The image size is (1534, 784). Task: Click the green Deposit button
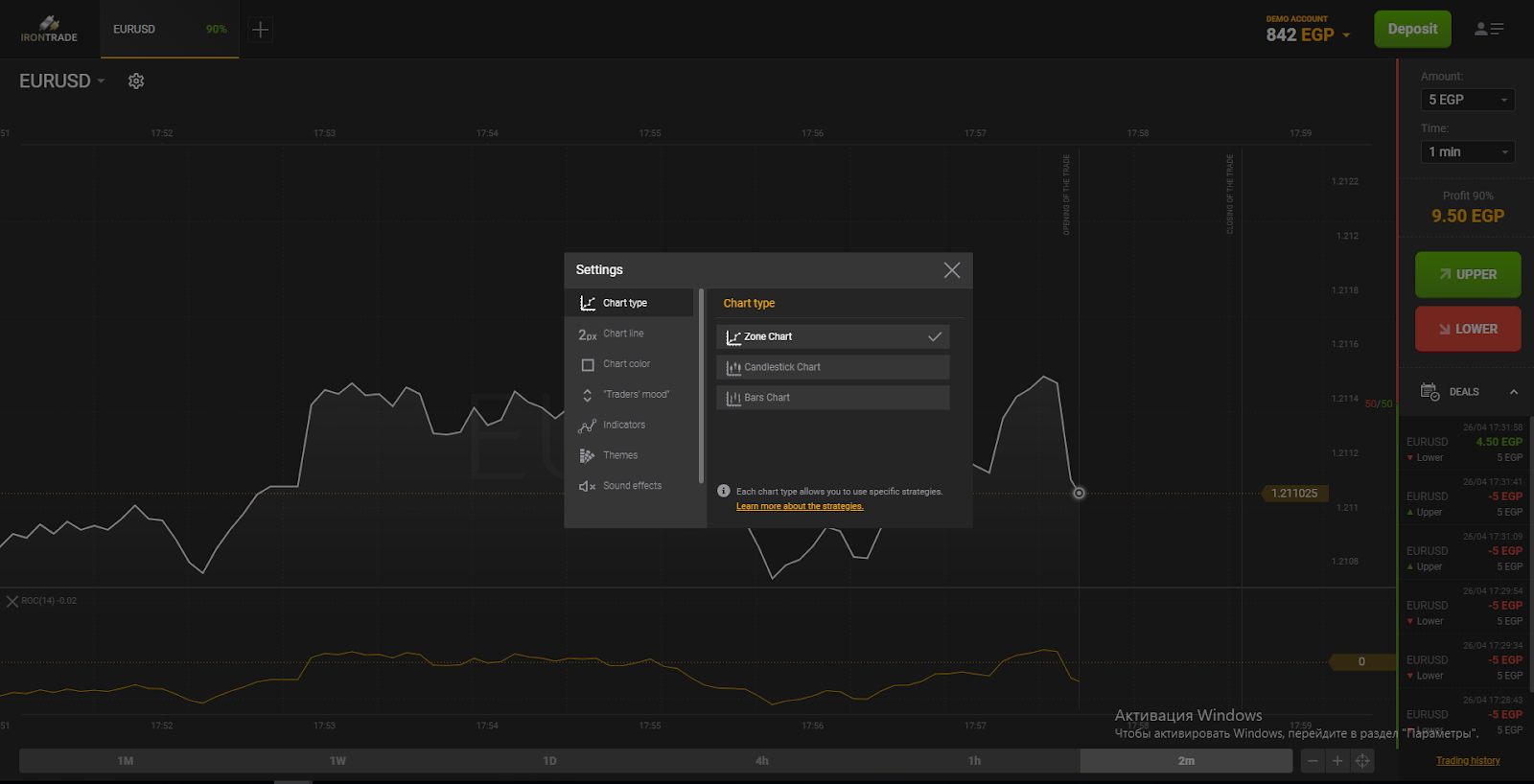point(1412,29)
